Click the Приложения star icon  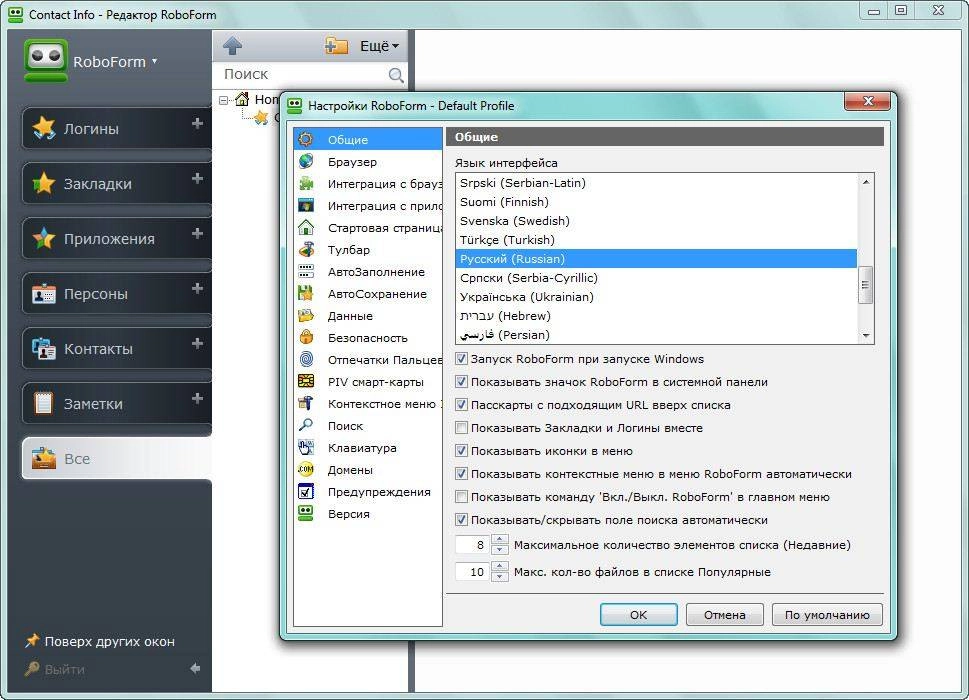point(44,238)
